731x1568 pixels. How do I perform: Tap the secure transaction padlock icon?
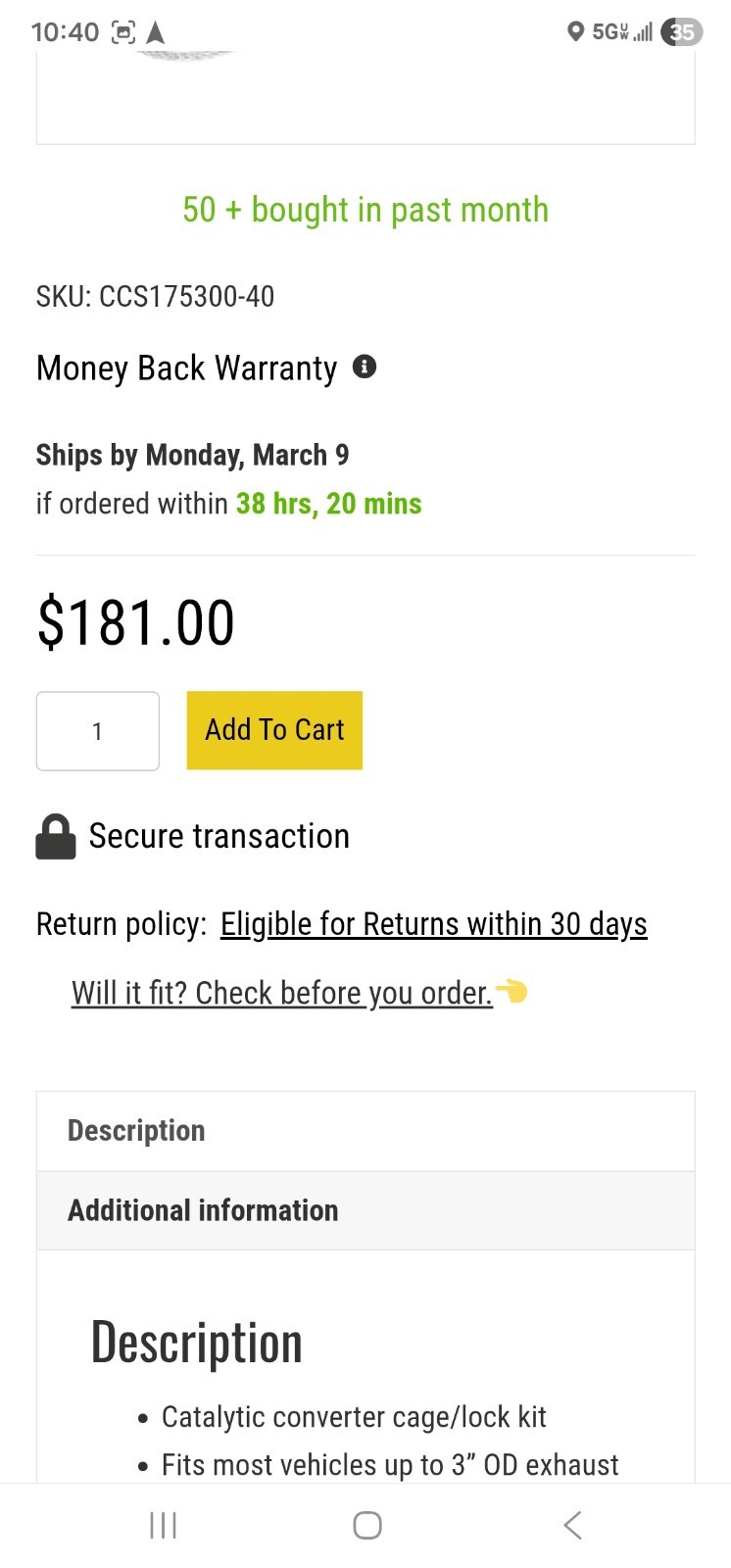point(56,837)
